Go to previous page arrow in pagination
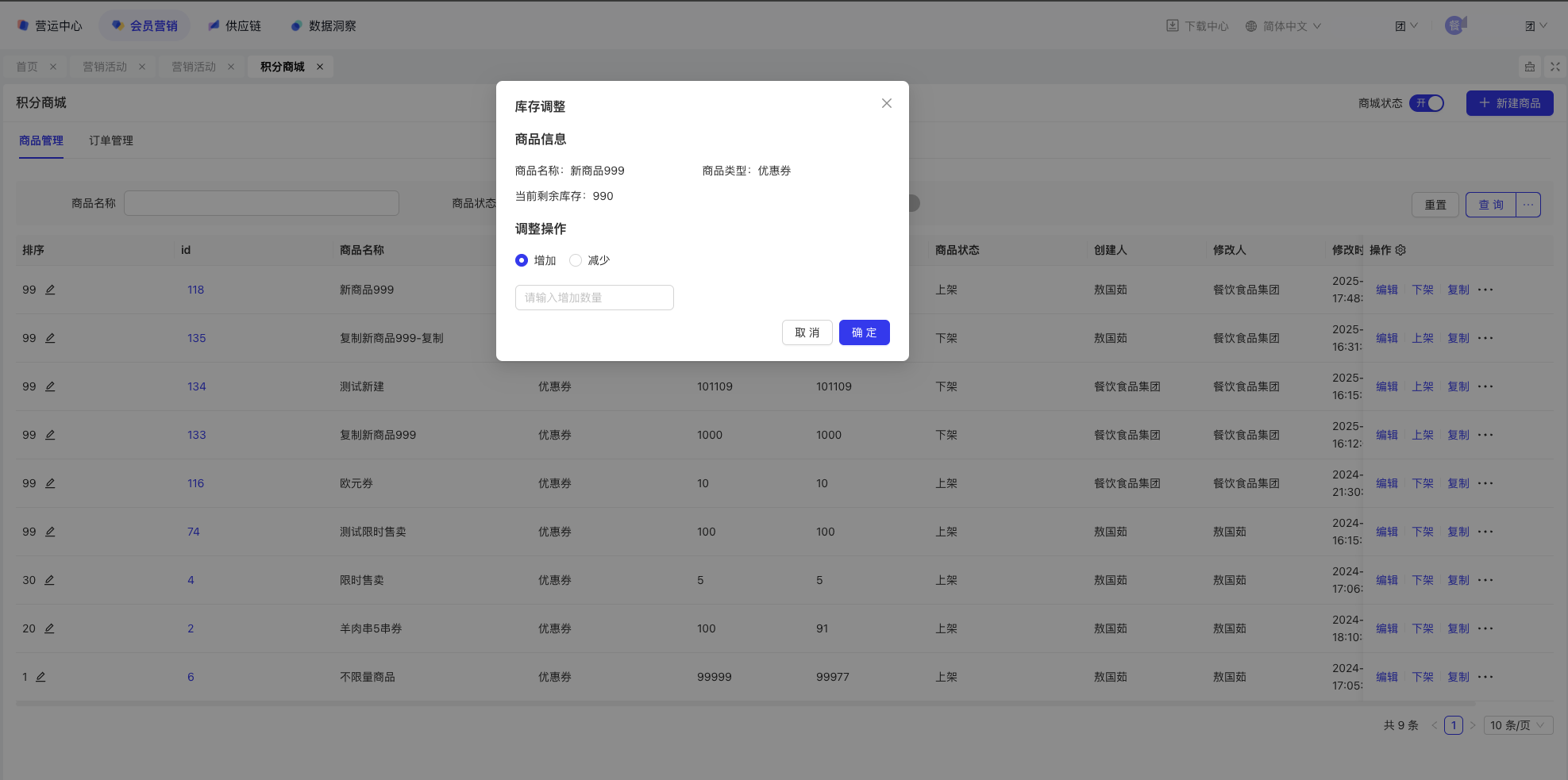1568x780 pixels. [x=1435, y=725]
